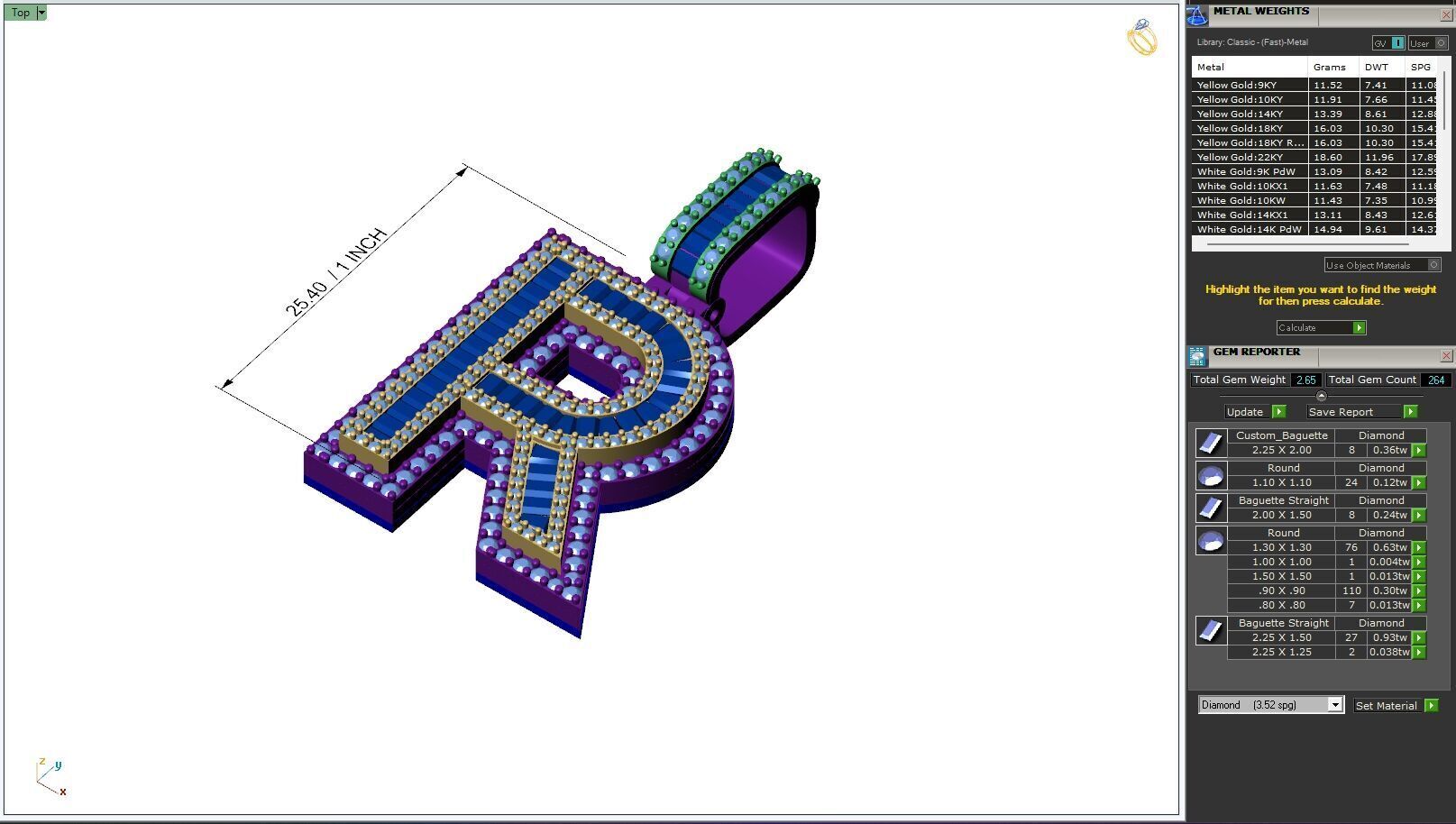This screenshot has width=1456, height=824.
Task: Click the METAL WEIGHTS panel title
Action: (1260, 11)
